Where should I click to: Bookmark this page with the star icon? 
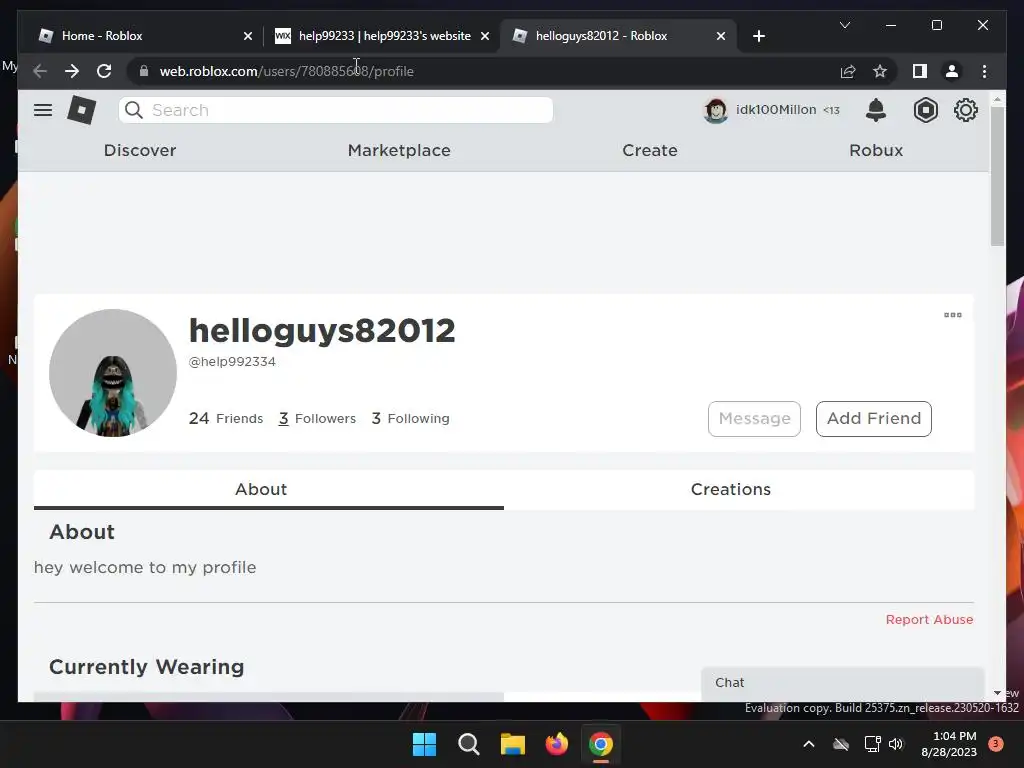880,71
